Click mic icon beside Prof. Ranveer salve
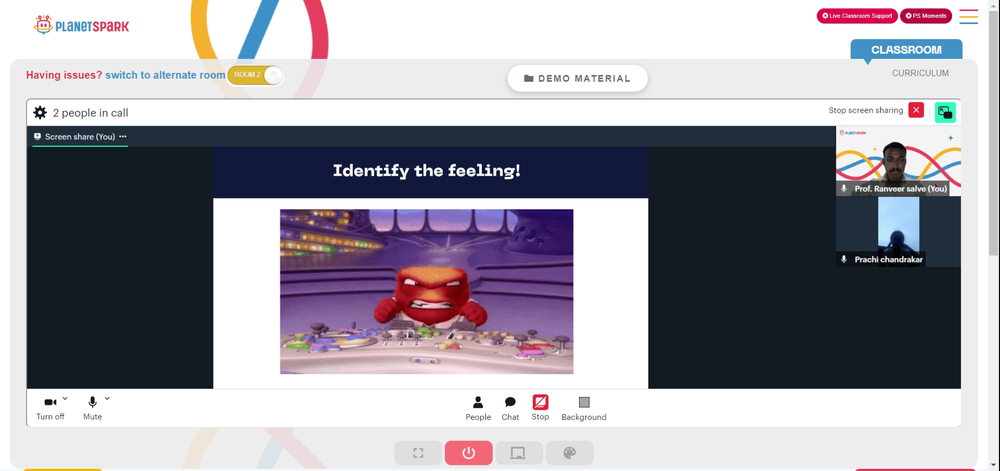The width and height of the screenshot is (1000, 471). [844, 189]
